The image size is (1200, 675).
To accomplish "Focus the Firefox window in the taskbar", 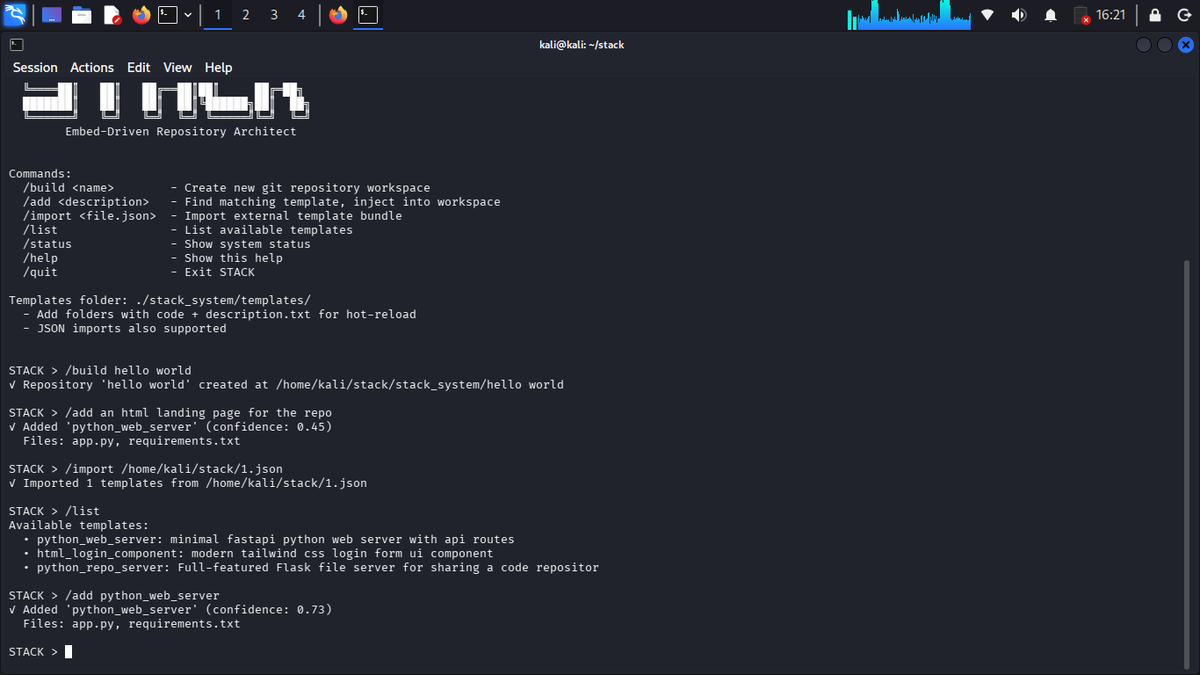I will [338, 15].
